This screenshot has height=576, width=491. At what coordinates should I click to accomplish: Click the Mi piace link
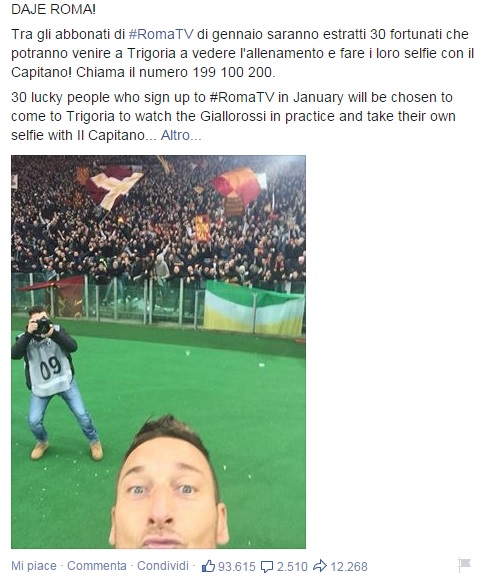(34, 566)
